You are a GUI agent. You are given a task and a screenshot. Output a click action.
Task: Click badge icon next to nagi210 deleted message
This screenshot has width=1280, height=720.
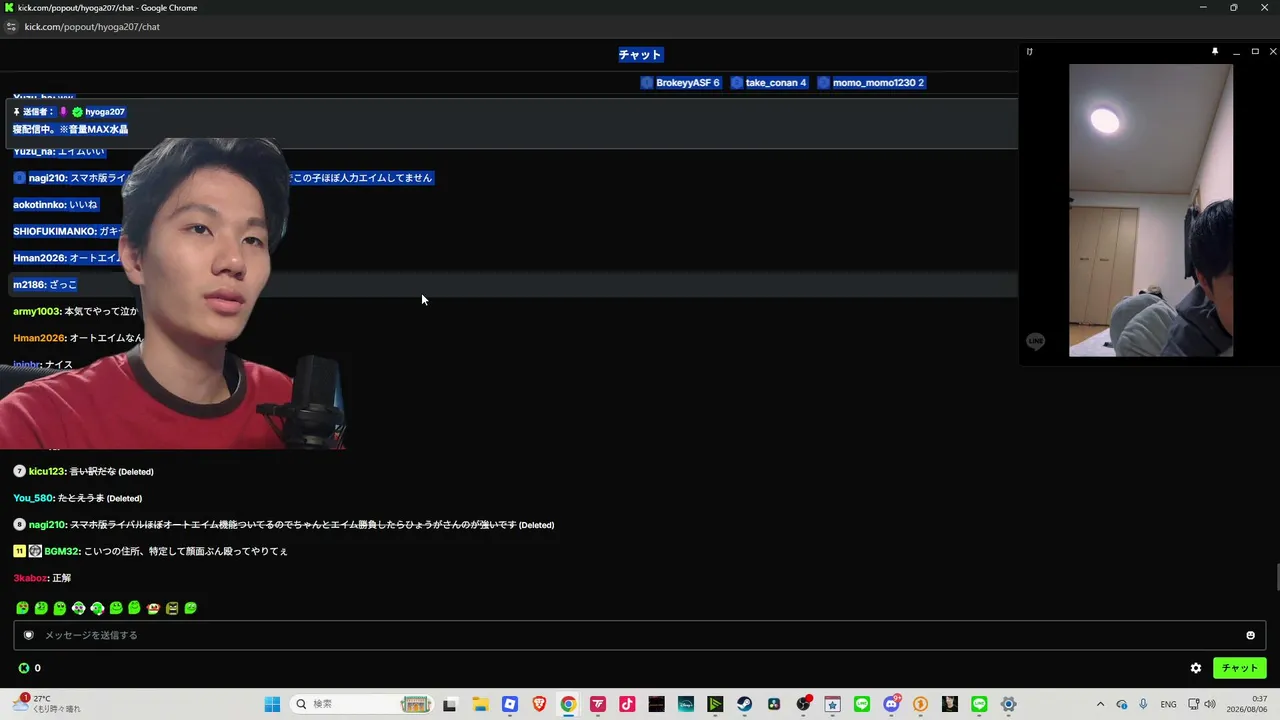(20, 525)
